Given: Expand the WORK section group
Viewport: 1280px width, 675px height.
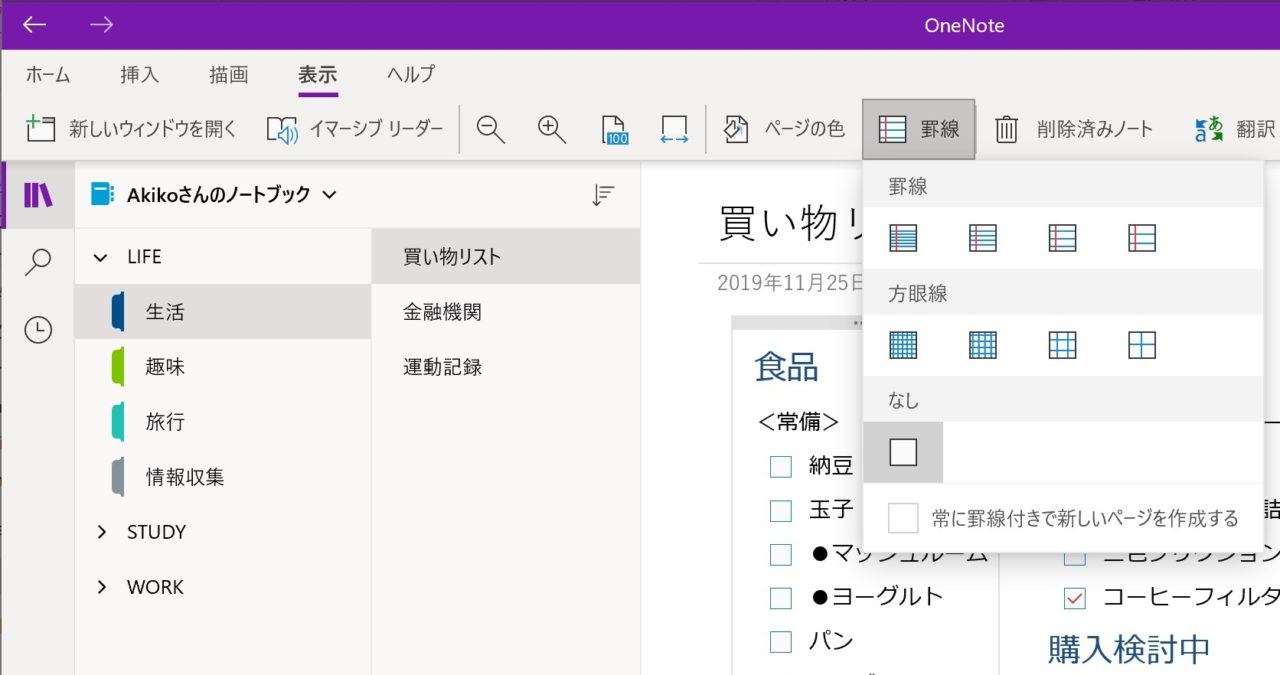Looking at the screenshot, I should coord(101,587).
